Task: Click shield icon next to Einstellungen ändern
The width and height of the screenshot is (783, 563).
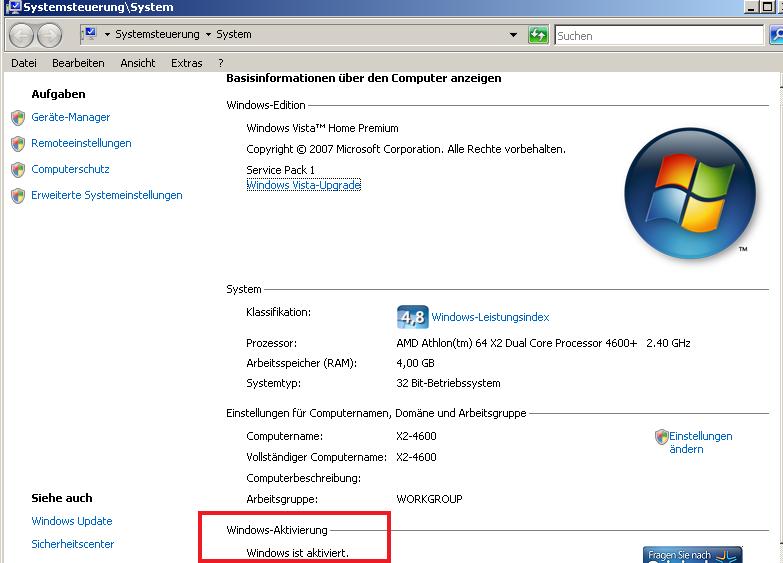Action: pyautogui.click(x=661, y=437)
